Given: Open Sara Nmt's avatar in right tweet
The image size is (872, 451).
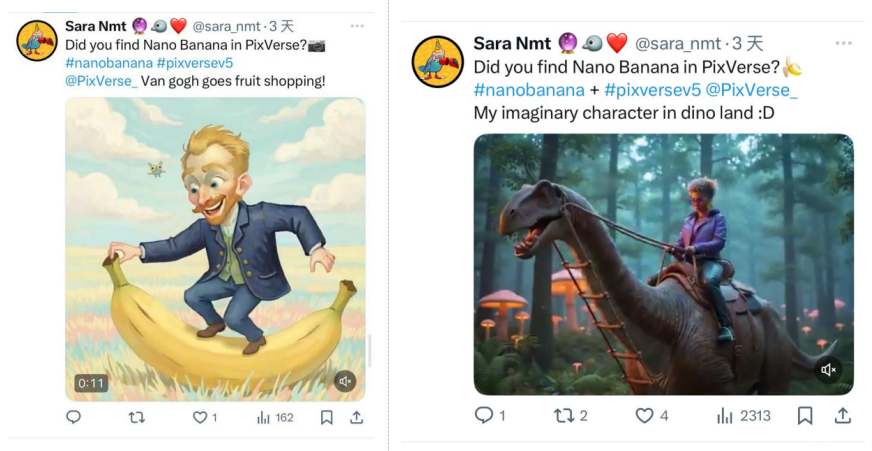Looking at the screenshot, I should [x=438, y=62].
